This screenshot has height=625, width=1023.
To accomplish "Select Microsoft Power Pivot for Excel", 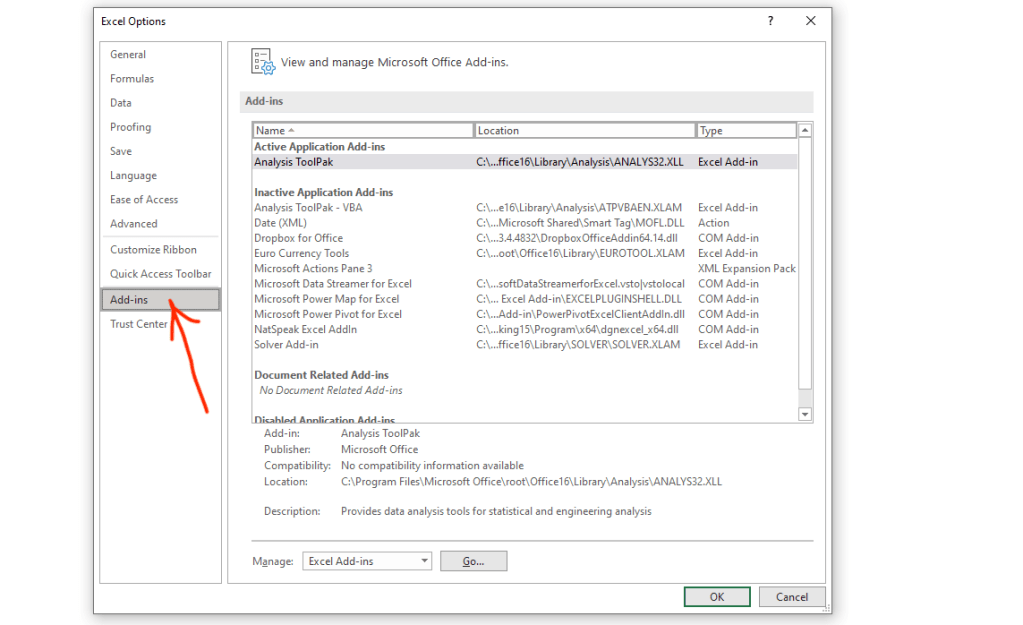I will tap(328, 314).
